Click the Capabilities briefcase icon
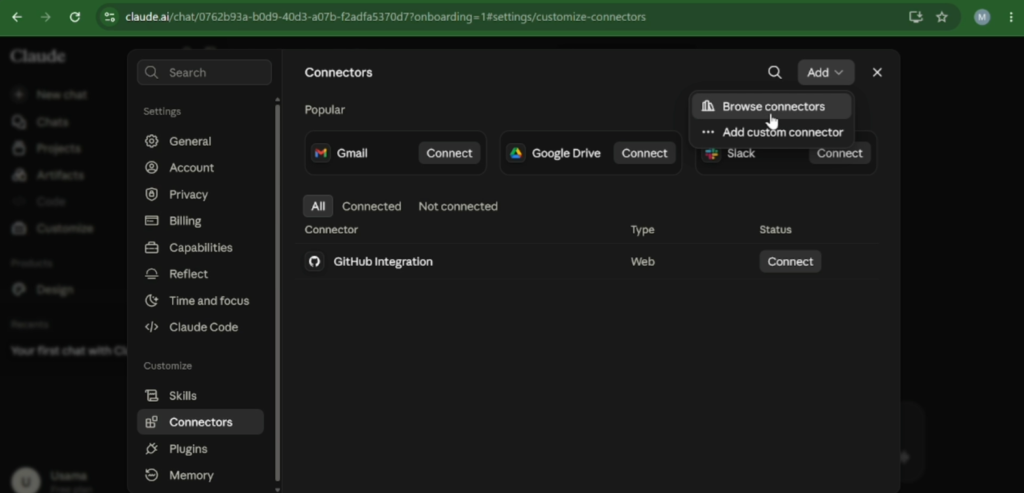Viewport: 1024px width, 493px height. [152, 247]
